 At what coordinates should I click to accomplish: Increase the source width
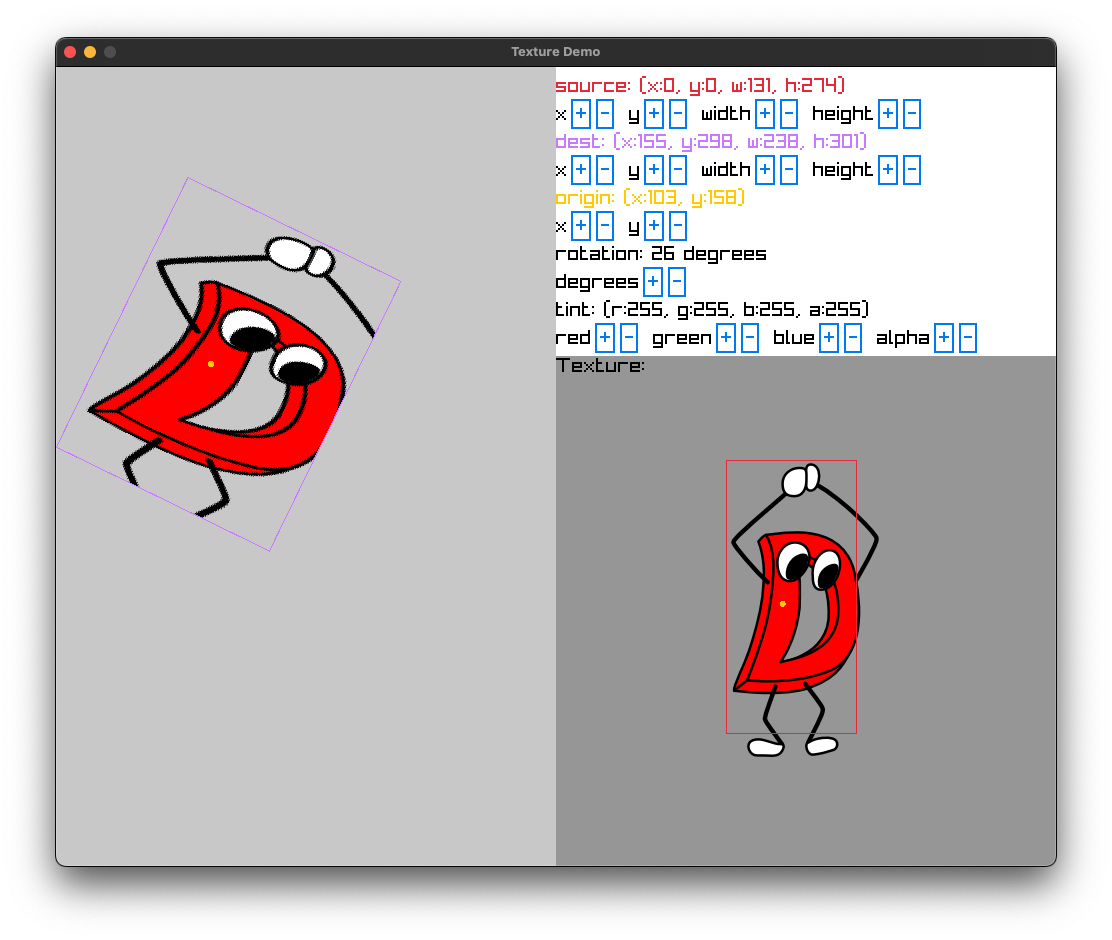[765, 113]
